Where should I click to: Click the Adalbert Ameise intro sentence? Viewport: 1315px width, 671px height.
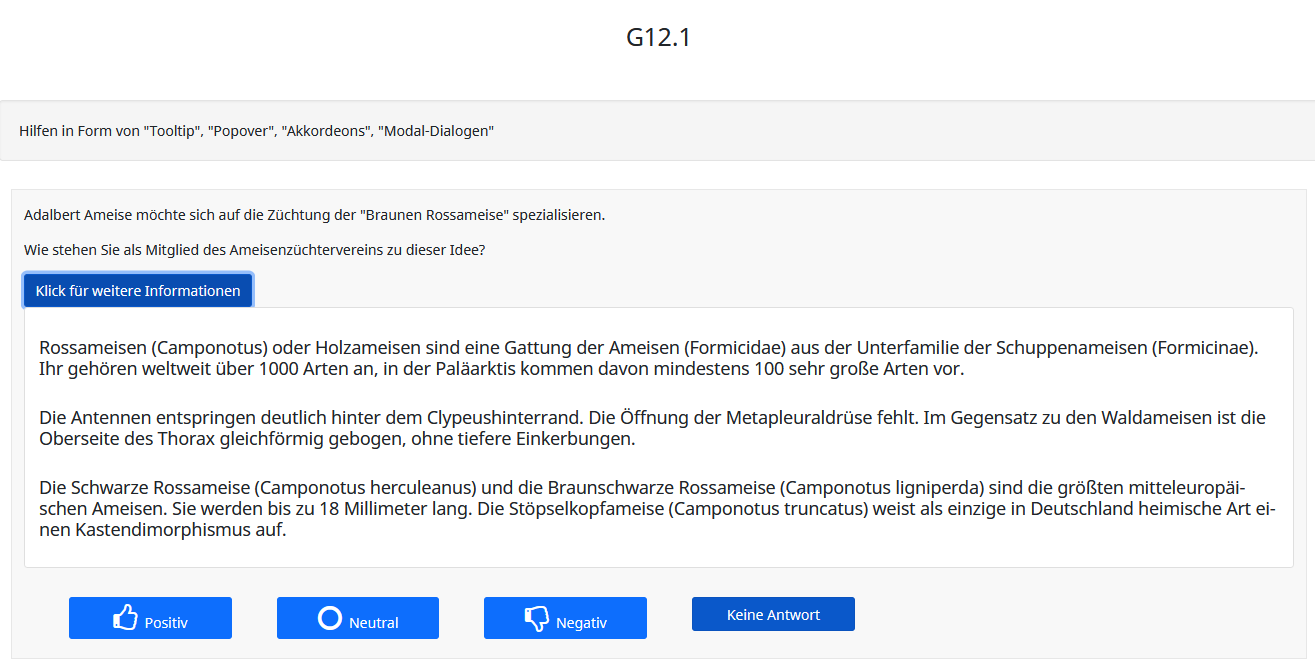click(x=314, y=215)
